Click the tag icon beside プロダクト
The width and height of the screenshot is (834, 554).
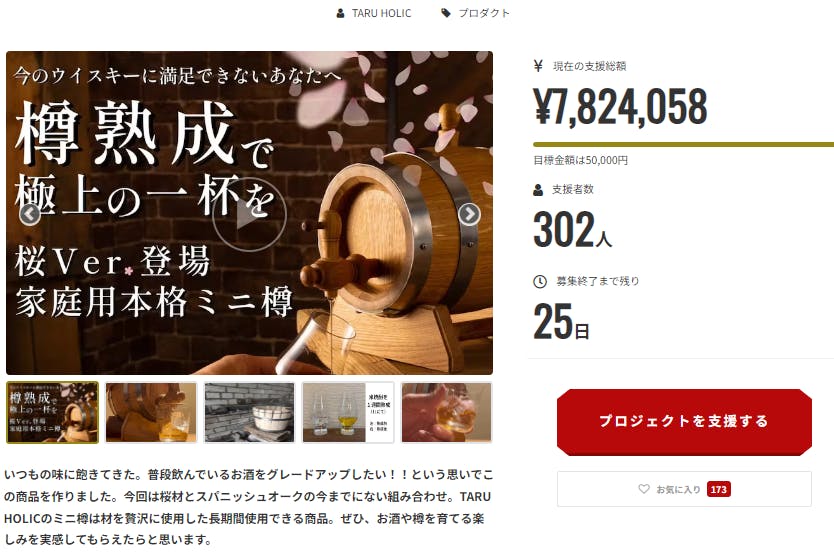tap(446, 13)
